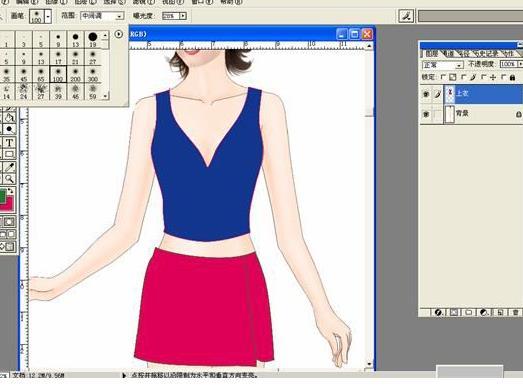Toggle link box beside 背景 layer
The width and height of the screenshot is (523, 386).
click(x=437, y=114)
